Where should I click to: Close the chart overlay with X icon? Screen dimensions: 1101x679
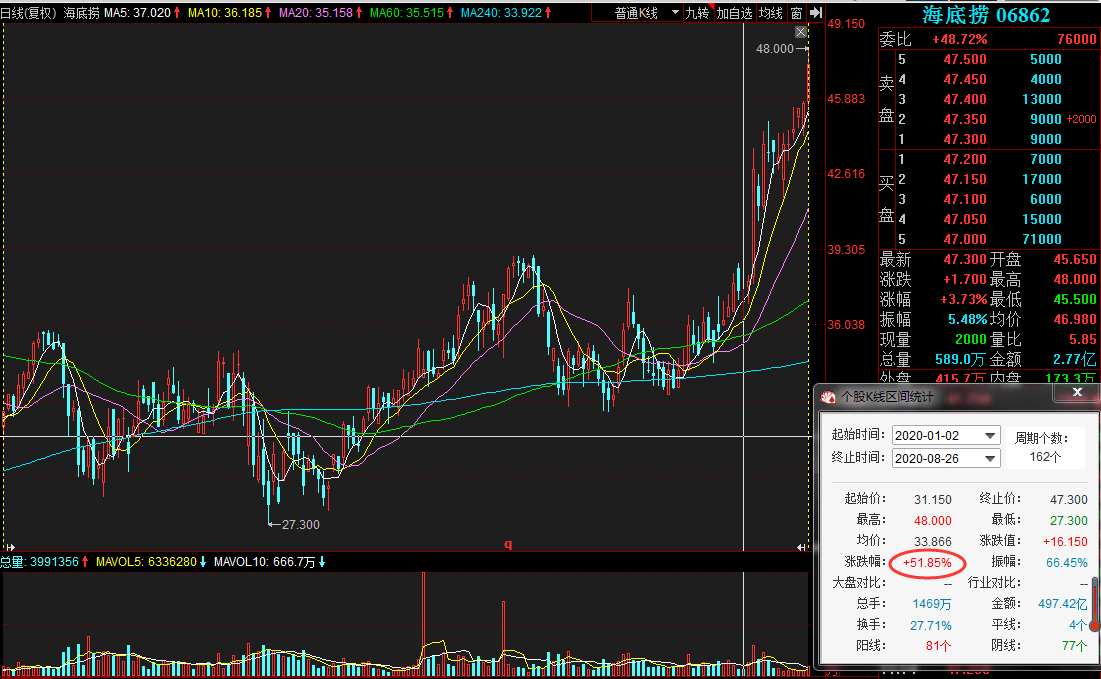tap(800, 33)
